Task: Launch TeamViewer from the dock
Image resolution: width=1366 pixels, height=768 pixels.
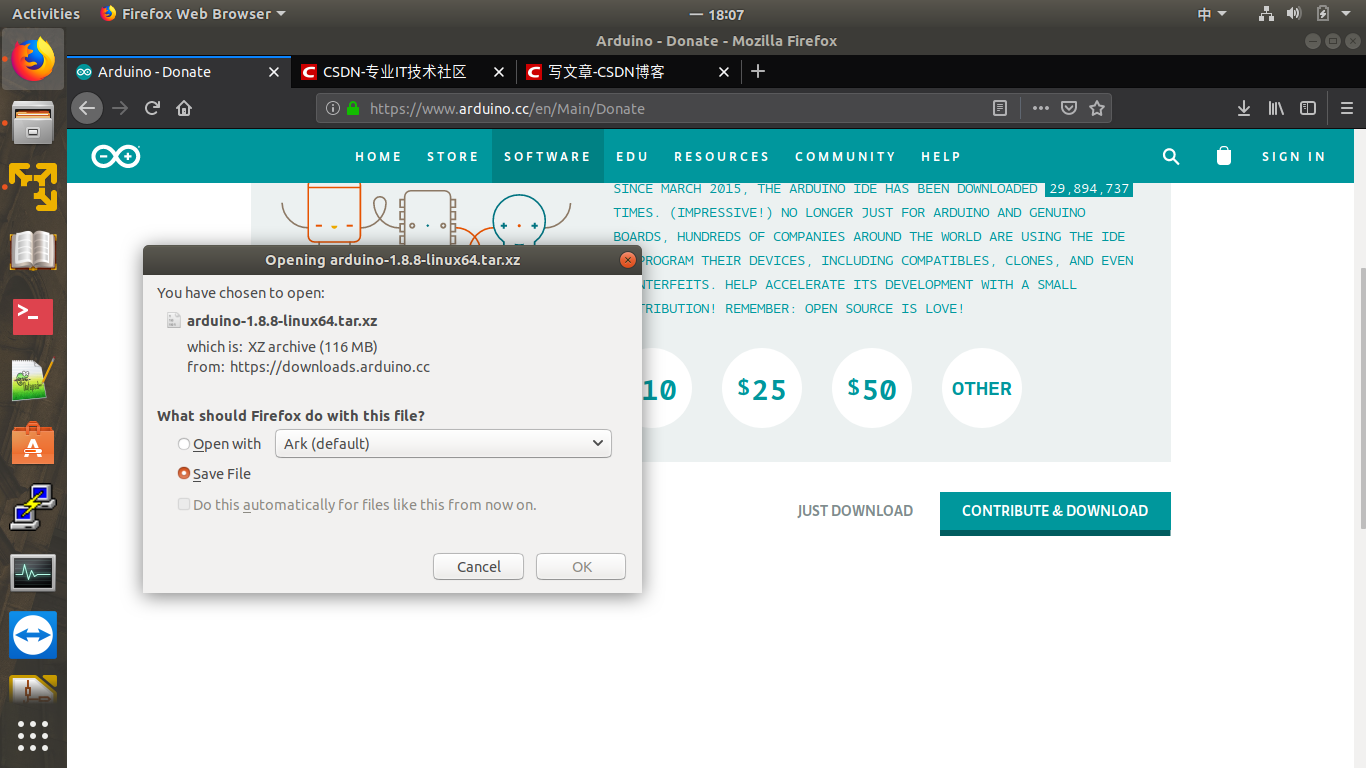Action: (33, 635)
